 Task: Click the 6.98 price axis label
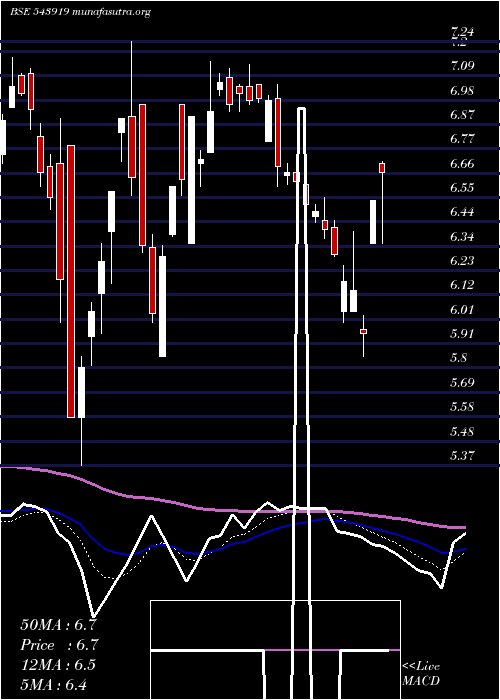(x=462, y=91)
